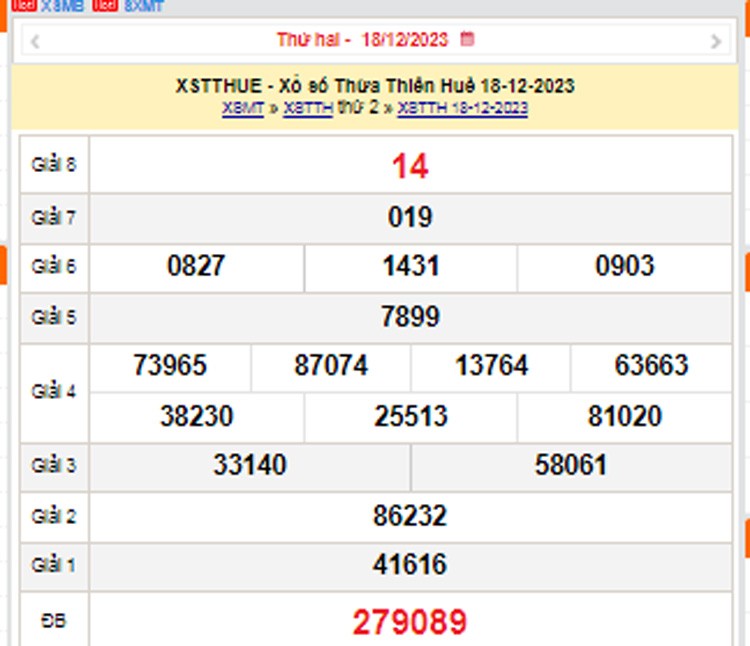Open the calendar date picker icon
Viewport: 750px width, 646px height.
[x=467, y=40]
